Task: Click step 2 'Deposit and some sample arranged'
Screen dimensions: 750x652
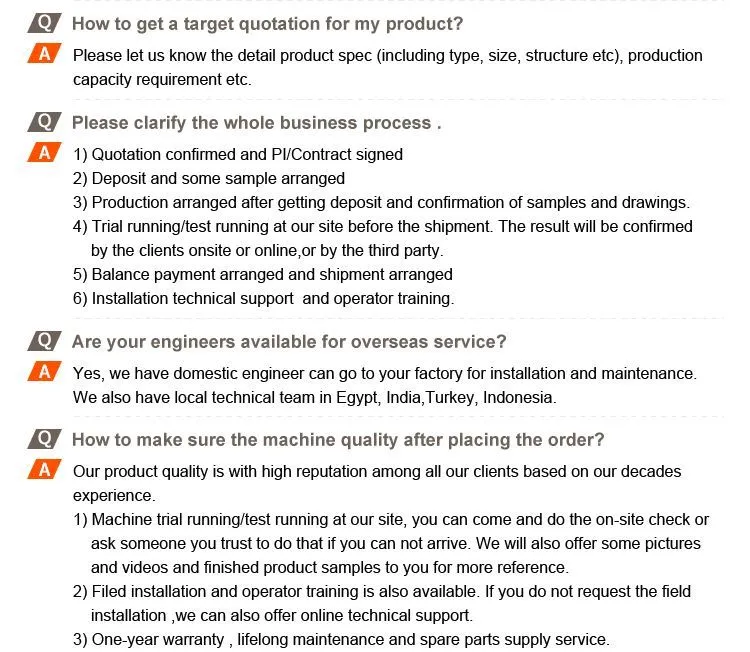Action: [209, 178]
